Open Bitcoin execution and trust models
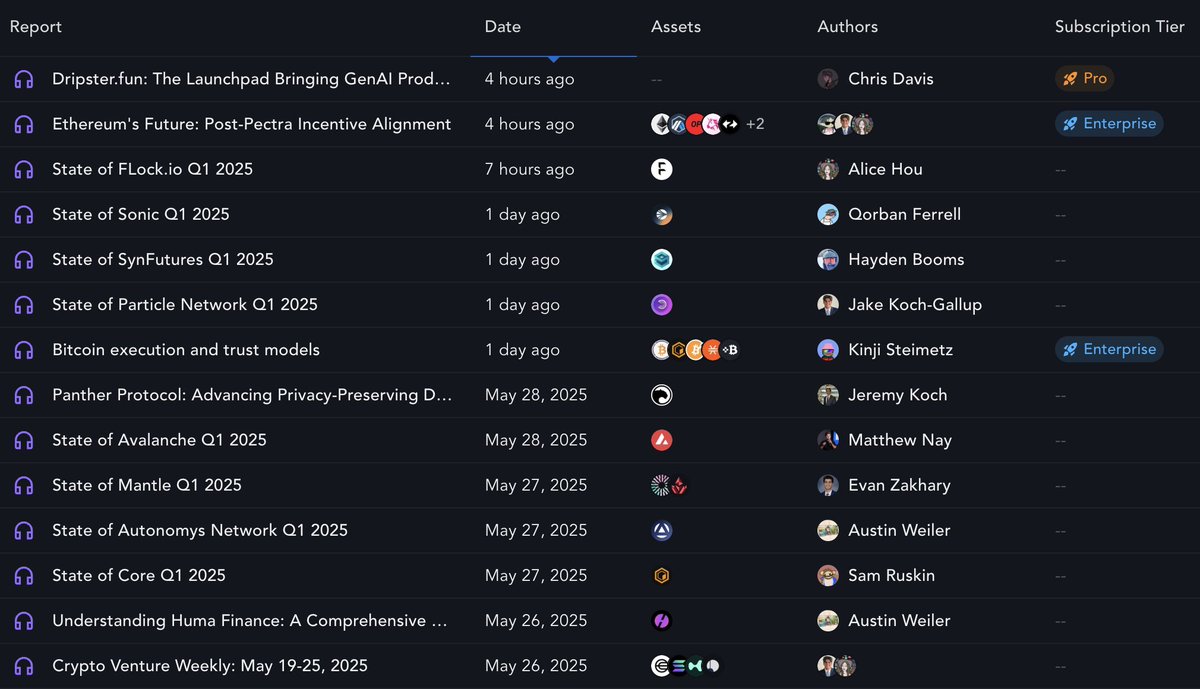 (x=186, y=350)
